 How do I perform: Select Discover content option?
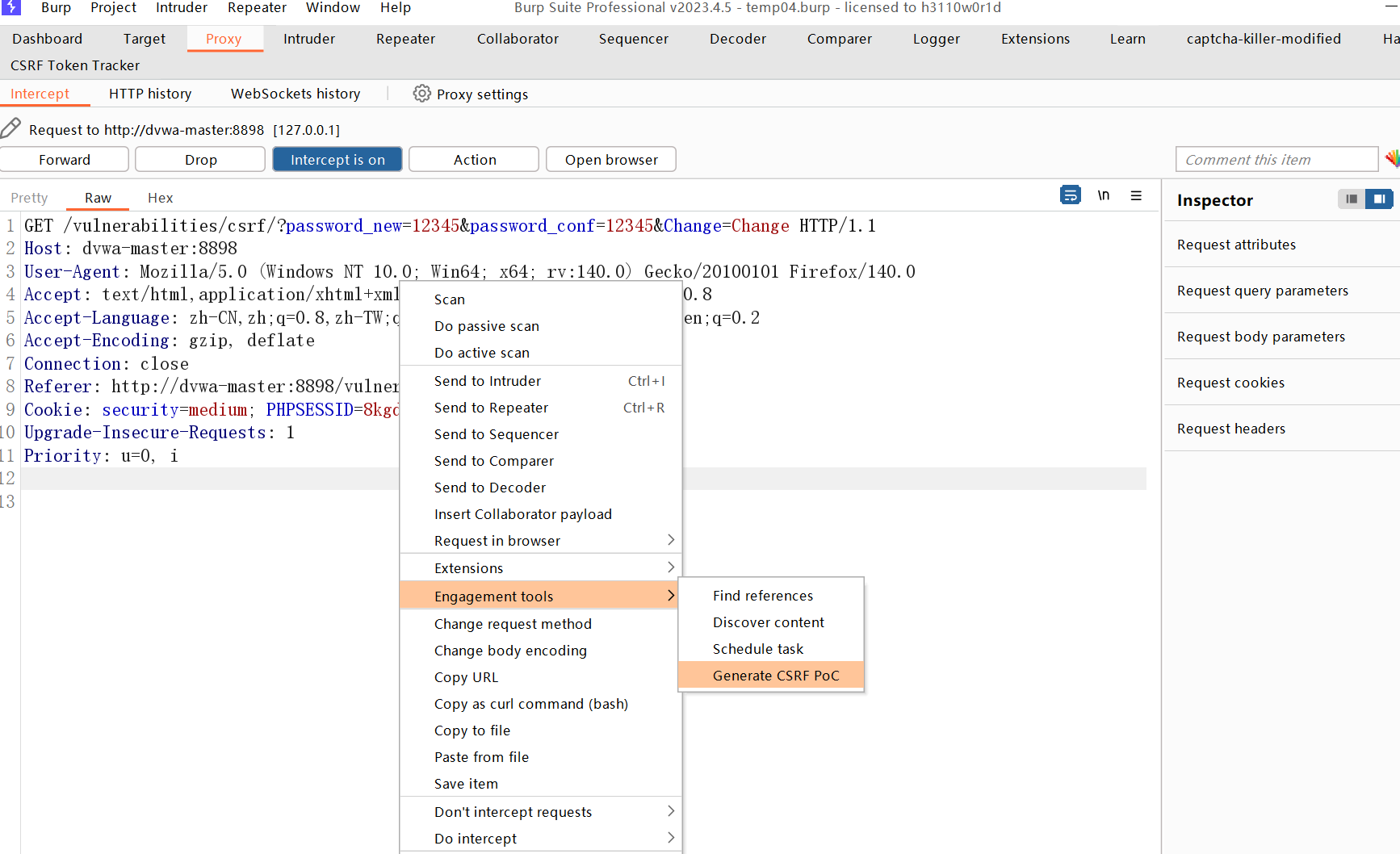point(771,622)
